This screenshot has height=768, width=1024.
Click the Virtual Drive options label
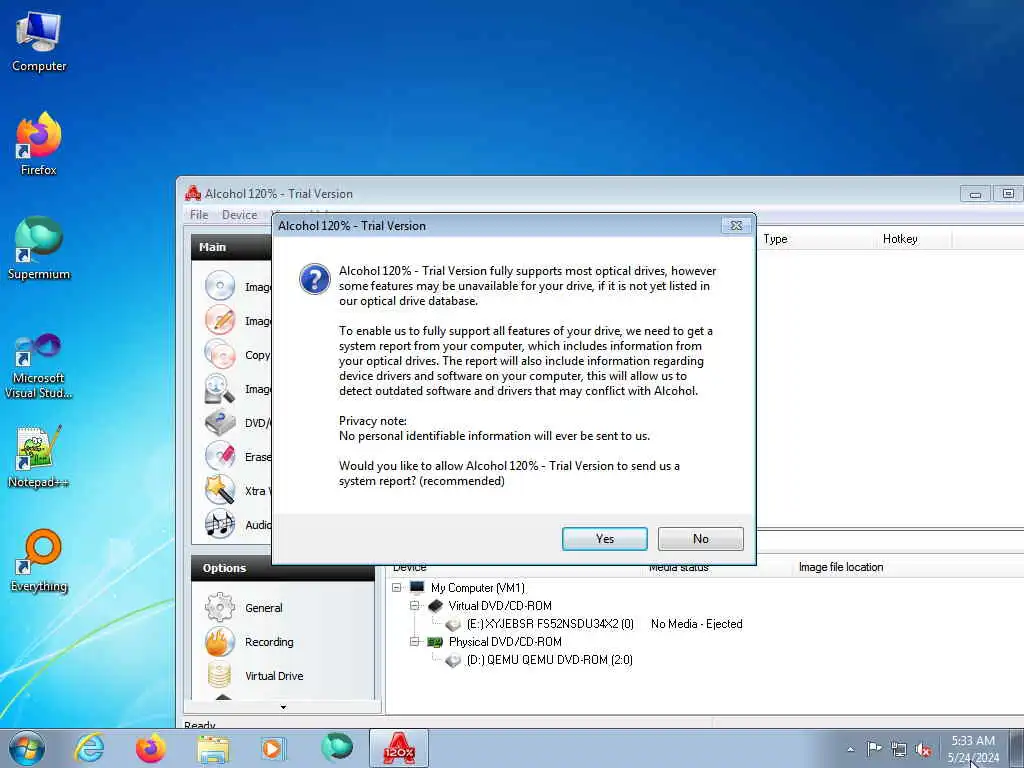274,676
